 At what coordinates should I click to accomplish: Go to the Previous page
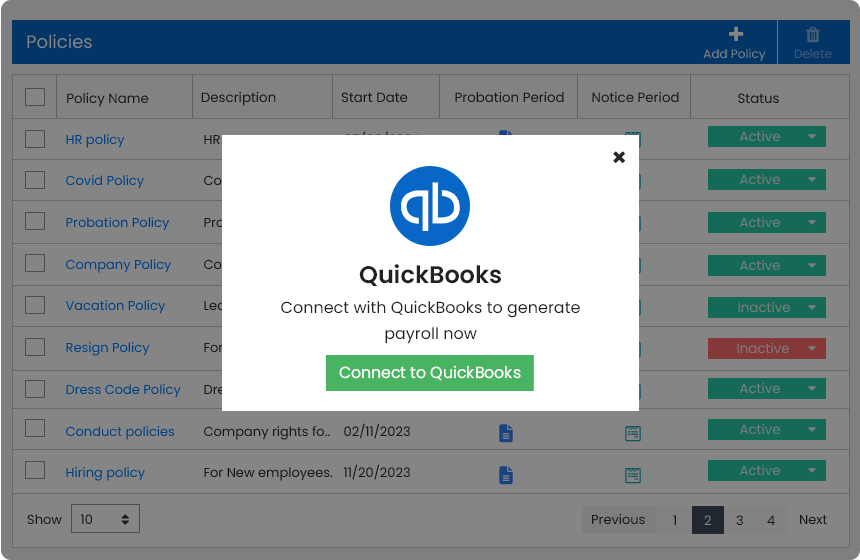[x=618, y=519]
